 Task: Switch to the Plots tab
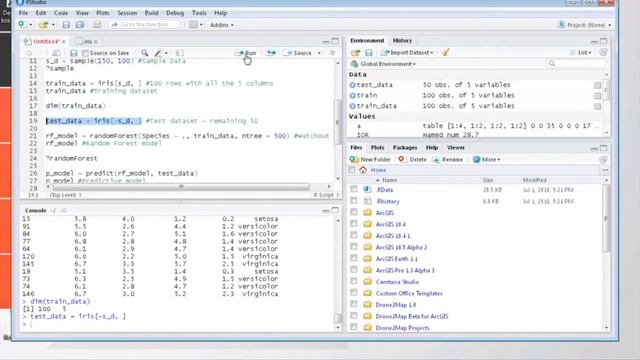[x=377, y=148]
